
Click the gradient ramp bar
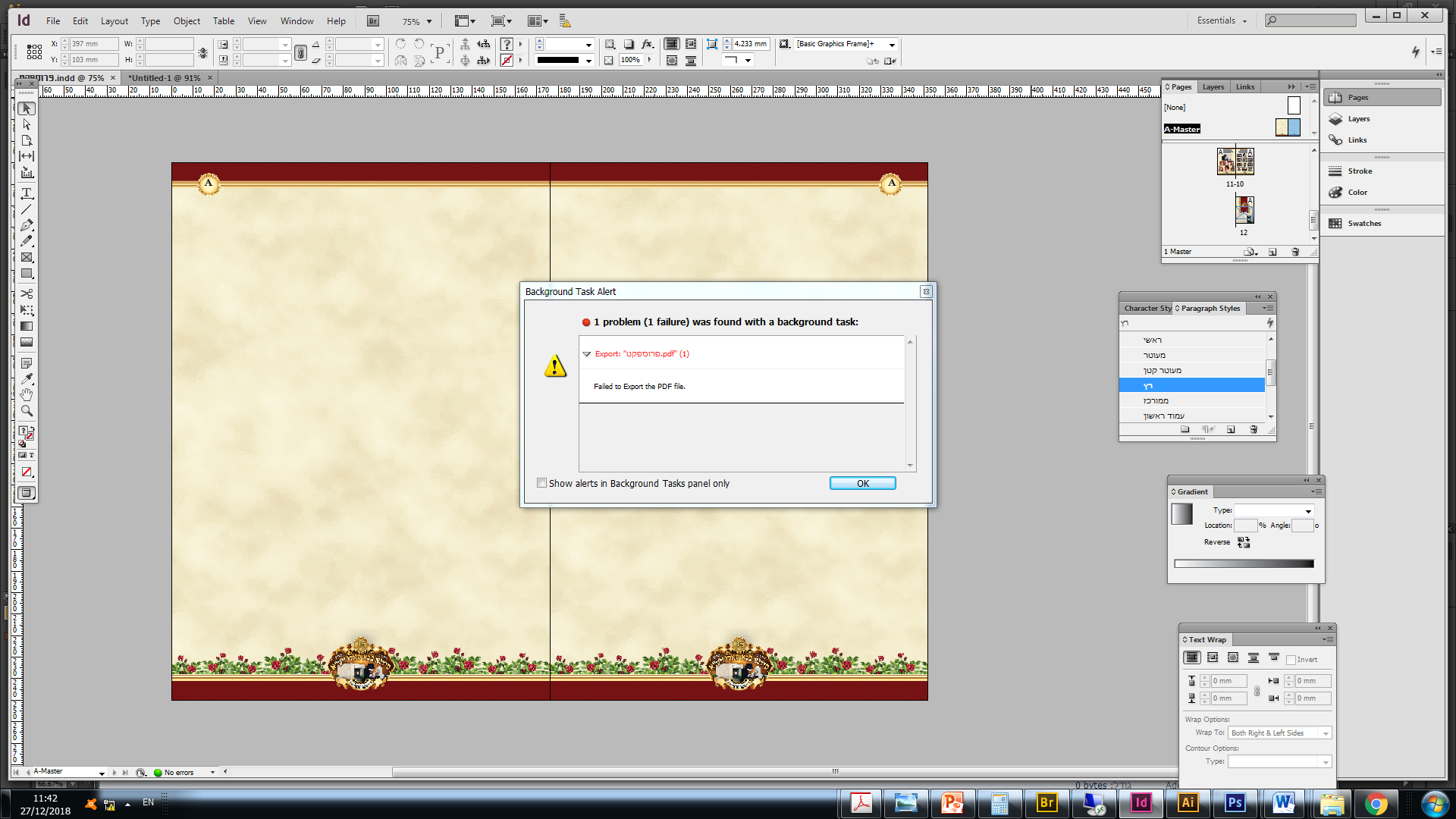1244,563
